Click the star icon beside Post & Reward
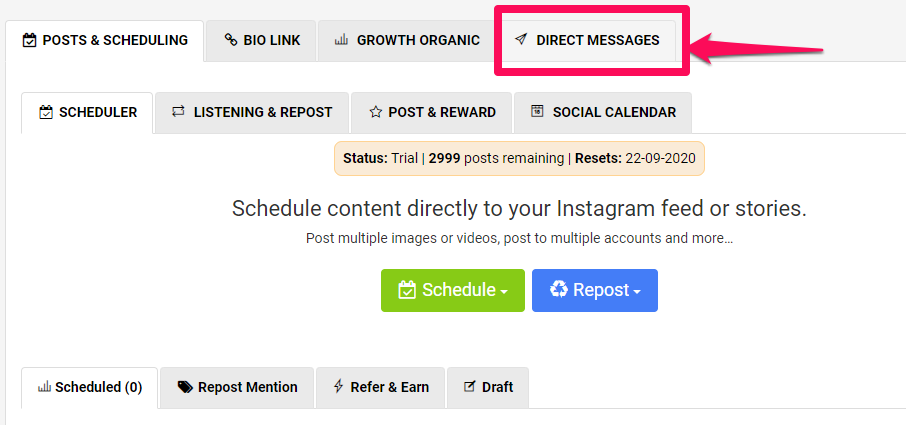Image resolution: width=906 pixels, height=425 pixels. tap(376, 112)
